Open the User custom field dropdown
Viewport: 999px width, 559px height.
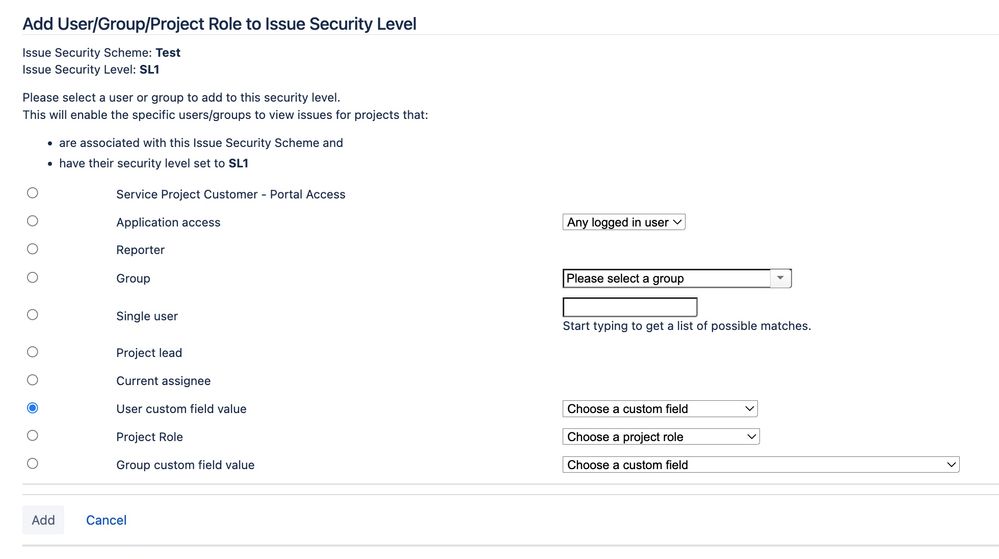(660, 409)
